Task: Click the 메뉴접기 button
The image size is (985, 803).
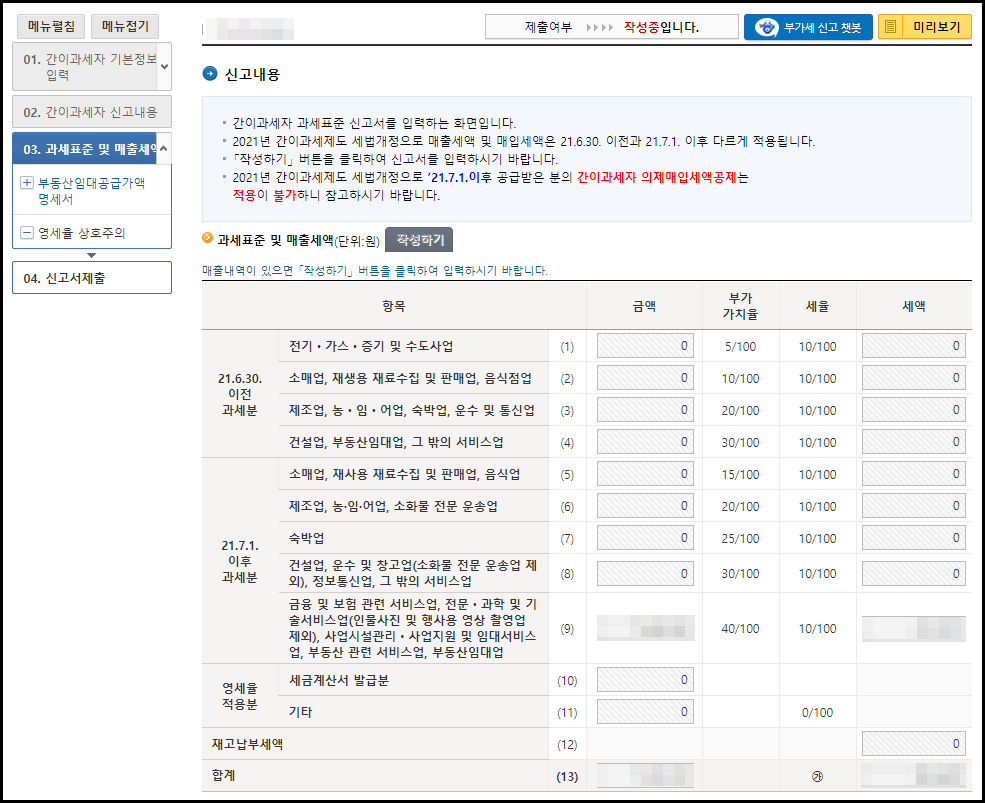Action: [125, 26]
